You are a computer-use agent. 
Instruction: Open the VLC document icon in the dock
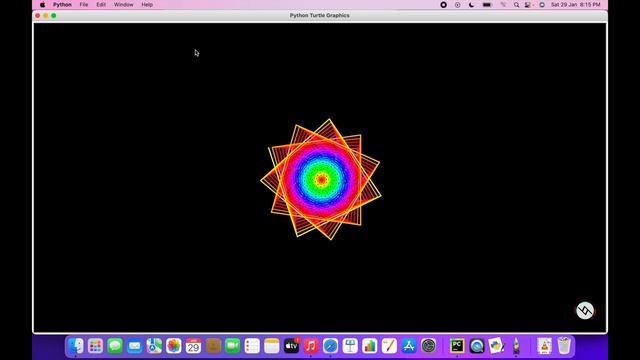544,346
